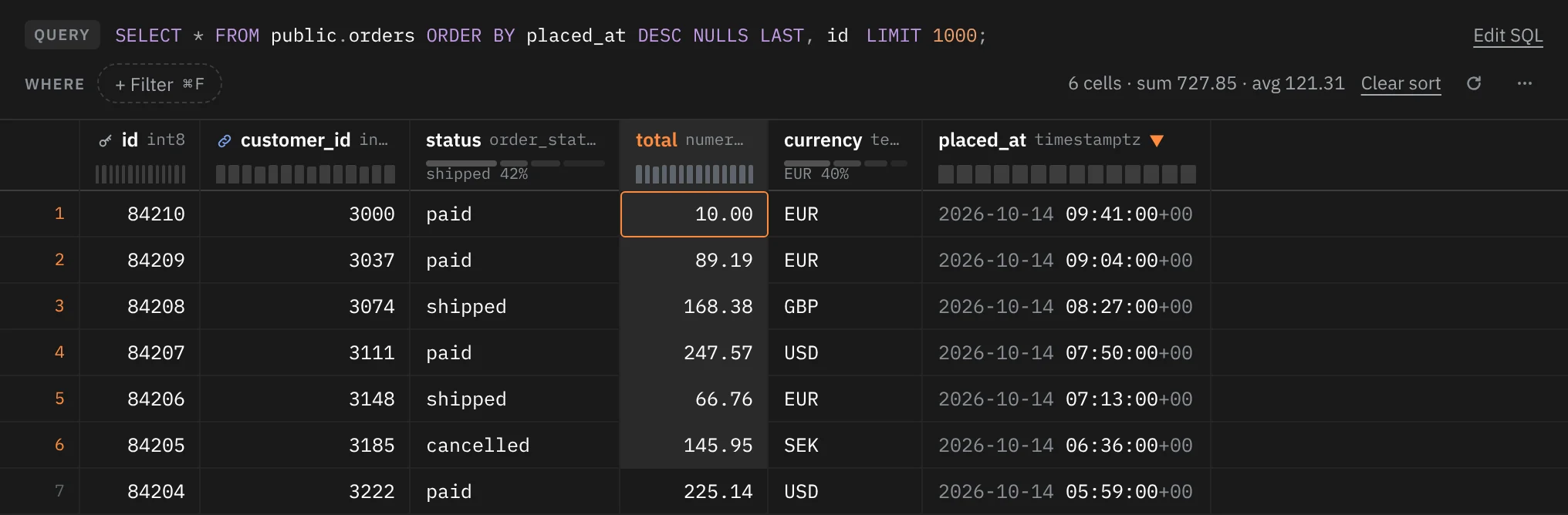The height and width of the screenshot is (515, 1568).
Task: Click the total cell 168.38
Action: point(694,306)
